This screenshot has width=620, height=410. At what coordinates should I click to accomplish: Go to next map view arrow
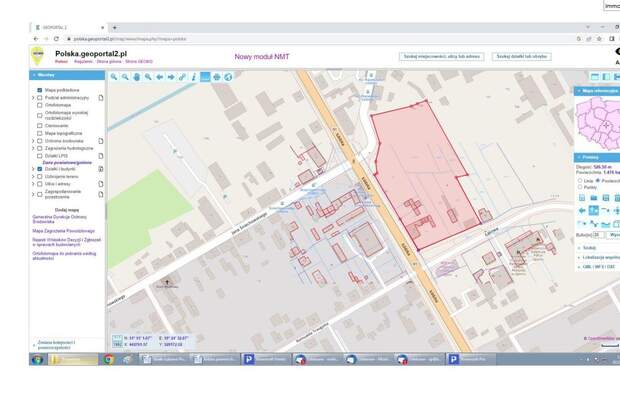pyautogui.click(x=170, y=77)
